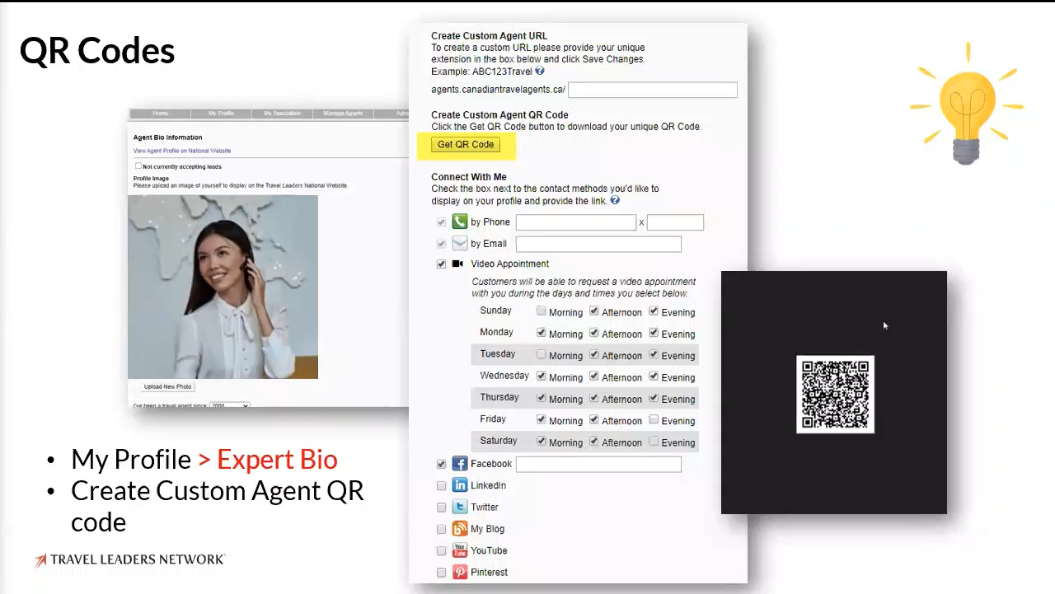Viewport: 1055px width, 594px height.
Task: Focus the custom agent URL extension field
Action: coord(653,89)
